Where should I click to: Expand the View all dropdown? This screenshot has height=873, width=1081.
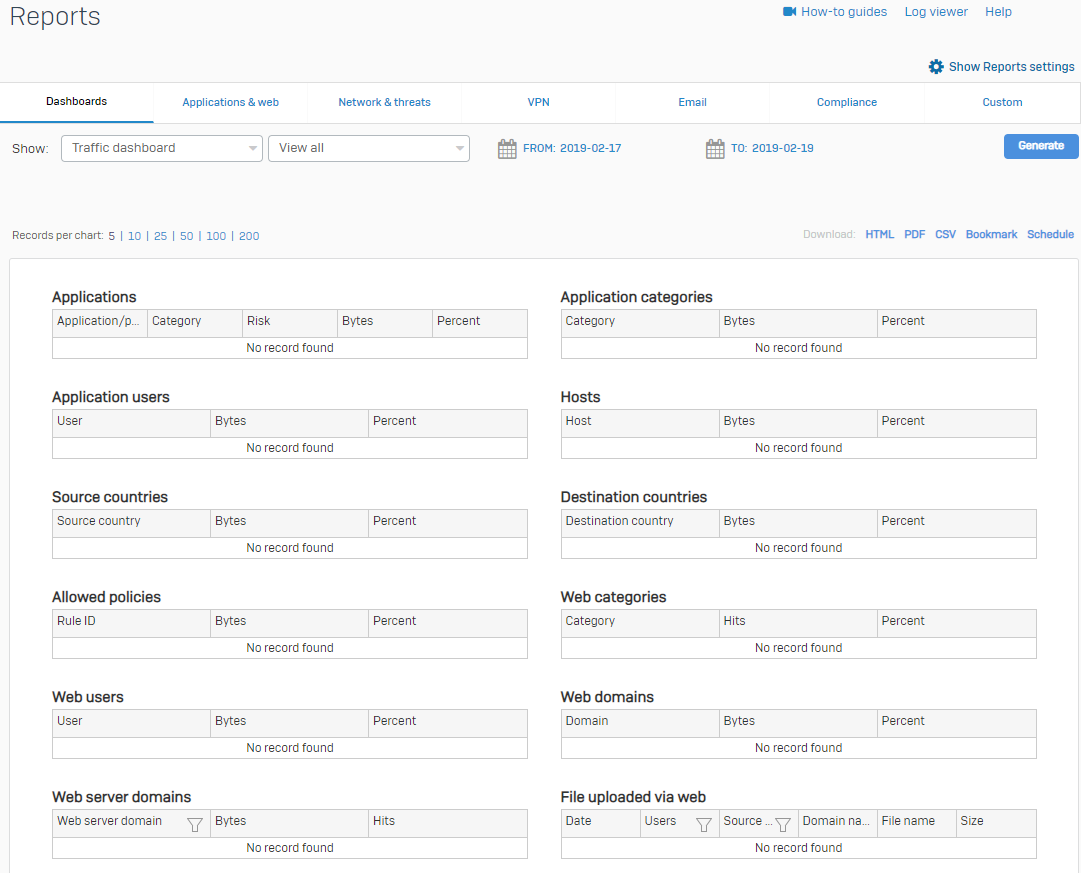pyautogui.click(x=368, y=148)
